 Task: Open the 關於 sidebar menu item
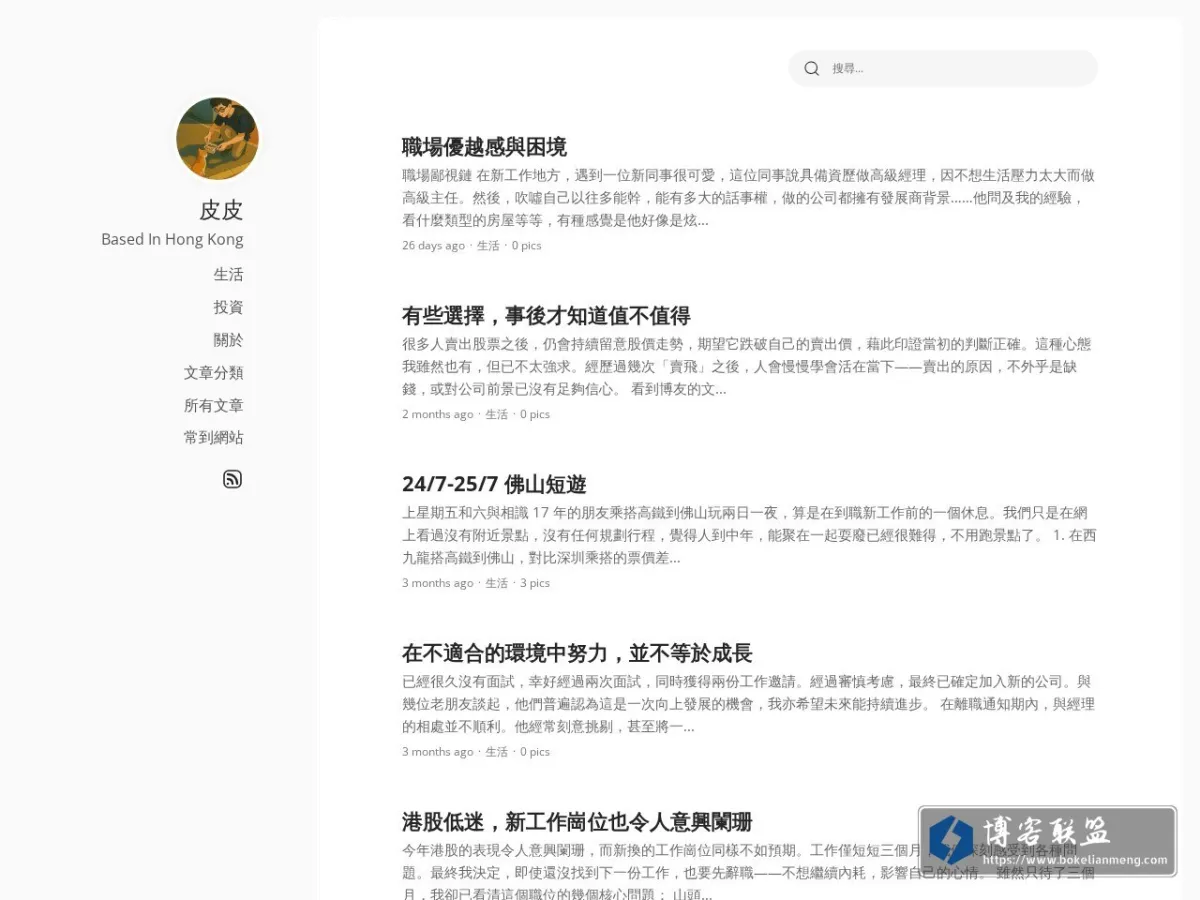coord(228,340)
